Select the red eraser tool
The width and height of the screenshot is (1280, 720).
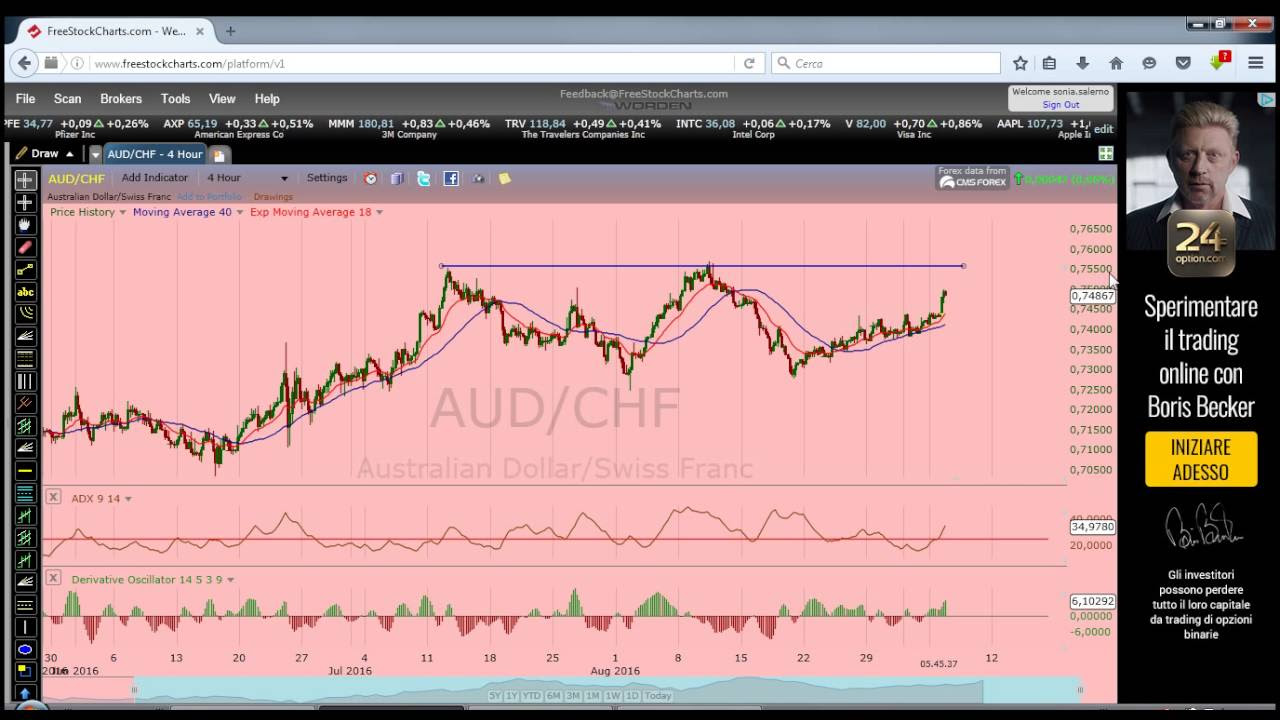tap(25, 247)
